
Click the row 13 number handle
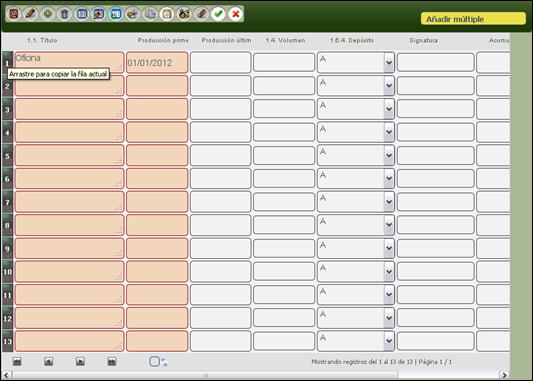click(x=7, y=341)
